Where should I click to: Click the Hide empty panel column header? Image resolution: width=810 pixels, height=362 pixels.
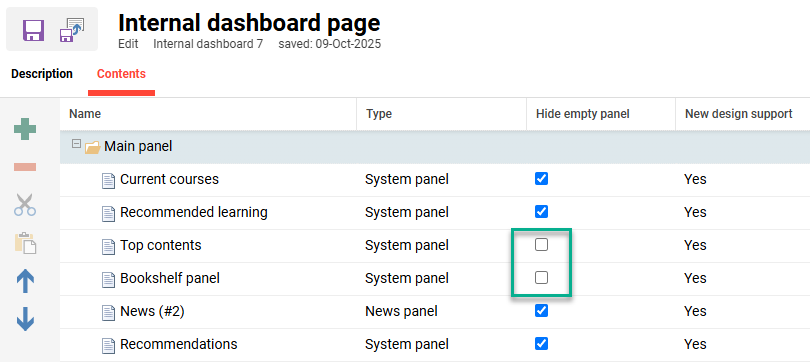click(x=601, y=114)
